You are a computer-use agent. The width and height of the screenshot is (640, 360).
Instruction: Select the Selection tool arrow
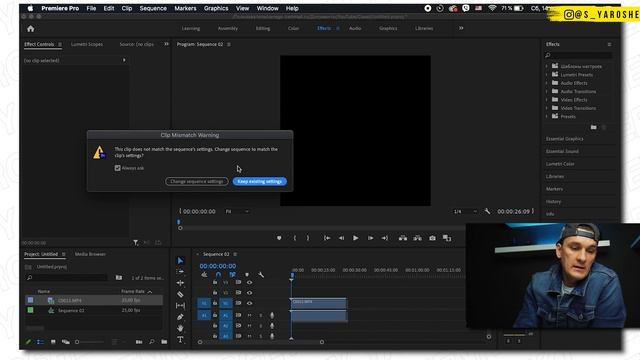180,261
